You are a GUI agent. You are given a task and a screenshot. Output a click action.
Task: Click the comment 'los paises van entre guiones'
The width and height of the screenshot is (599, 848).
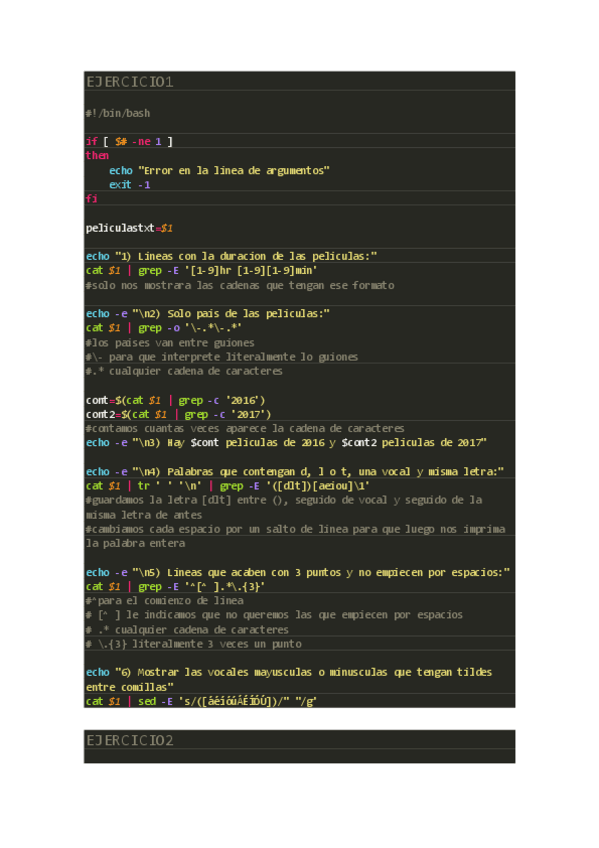coord(170,343)
